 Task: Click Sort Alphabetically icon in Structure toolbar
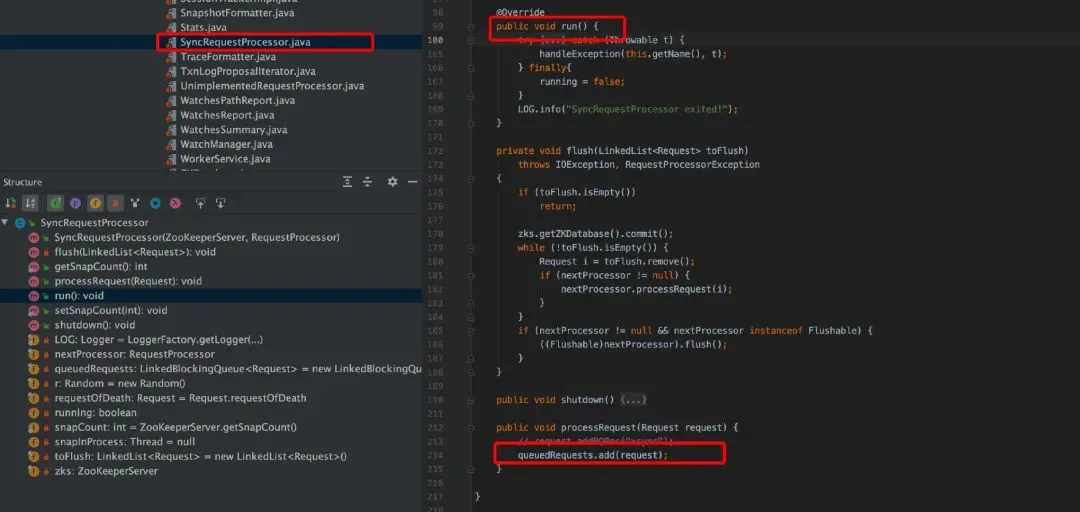pos(30,203)
